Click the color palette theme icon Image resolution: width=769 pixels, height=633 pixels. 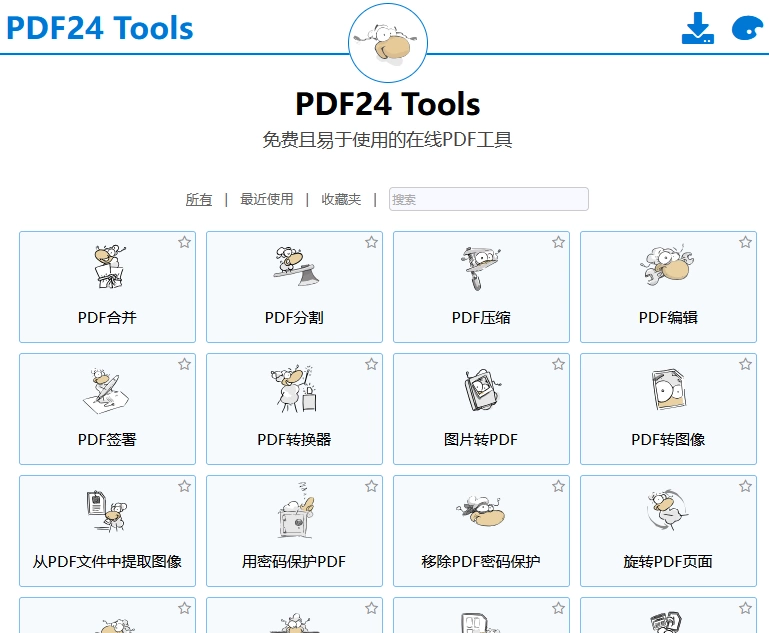pos(747,28)
